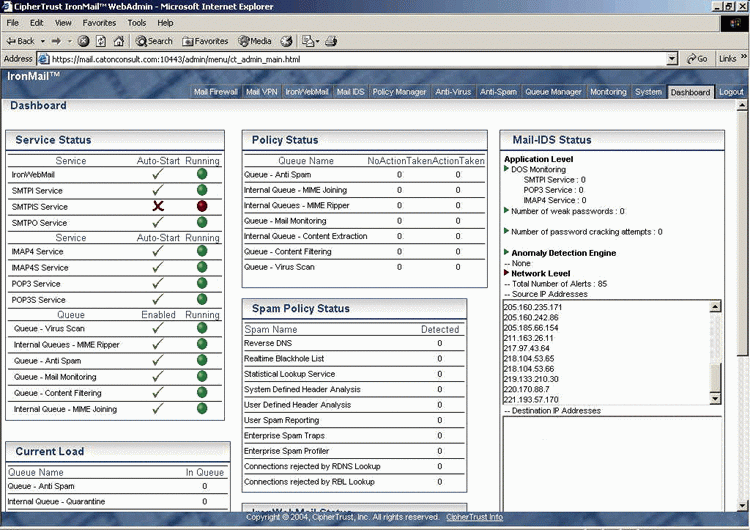
Task: Open the Anti-Spam tab
Action: (498, 92)
